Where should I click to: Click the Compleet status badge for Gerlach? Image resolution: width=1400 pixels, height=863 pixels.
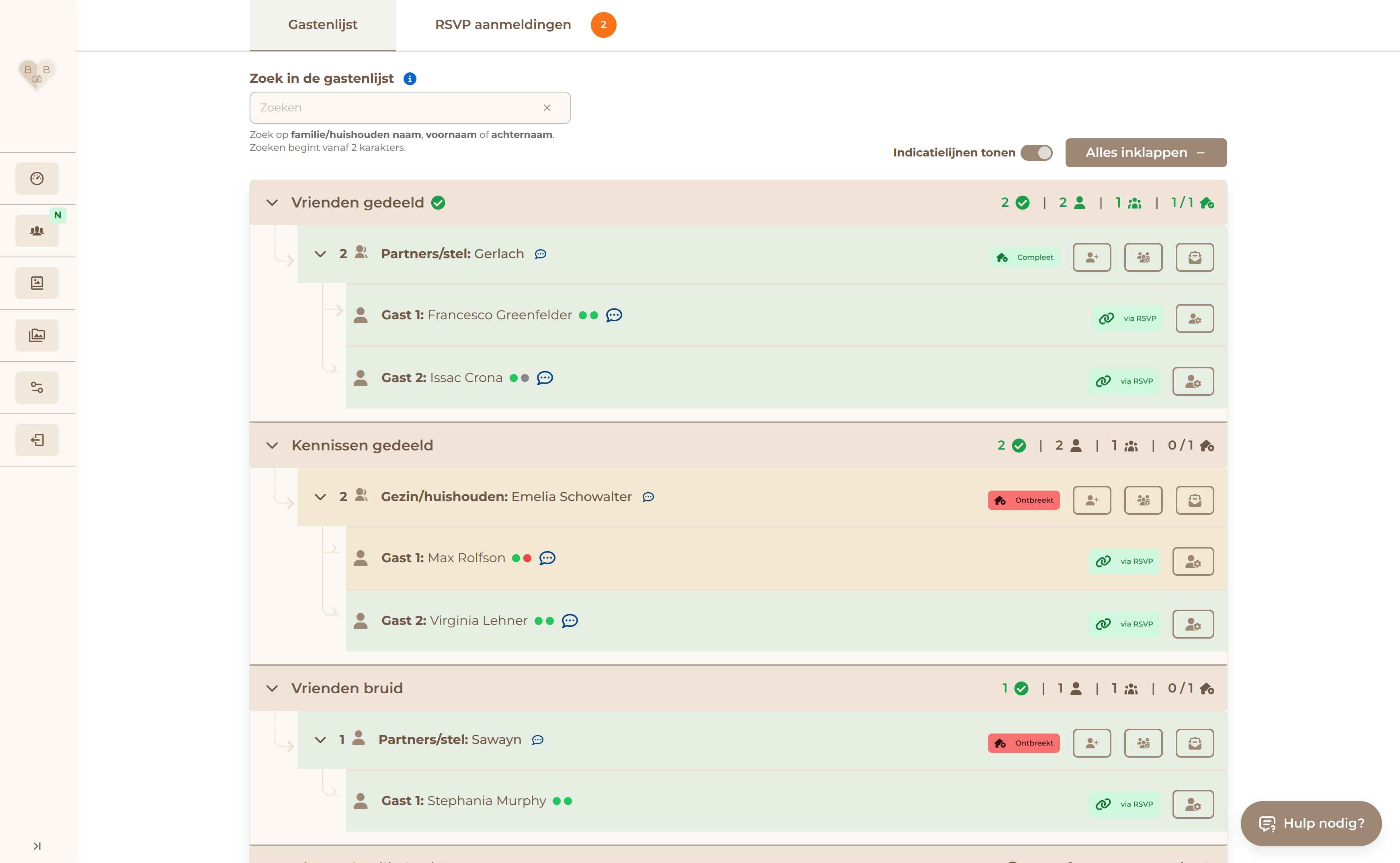coord(1025,257)
